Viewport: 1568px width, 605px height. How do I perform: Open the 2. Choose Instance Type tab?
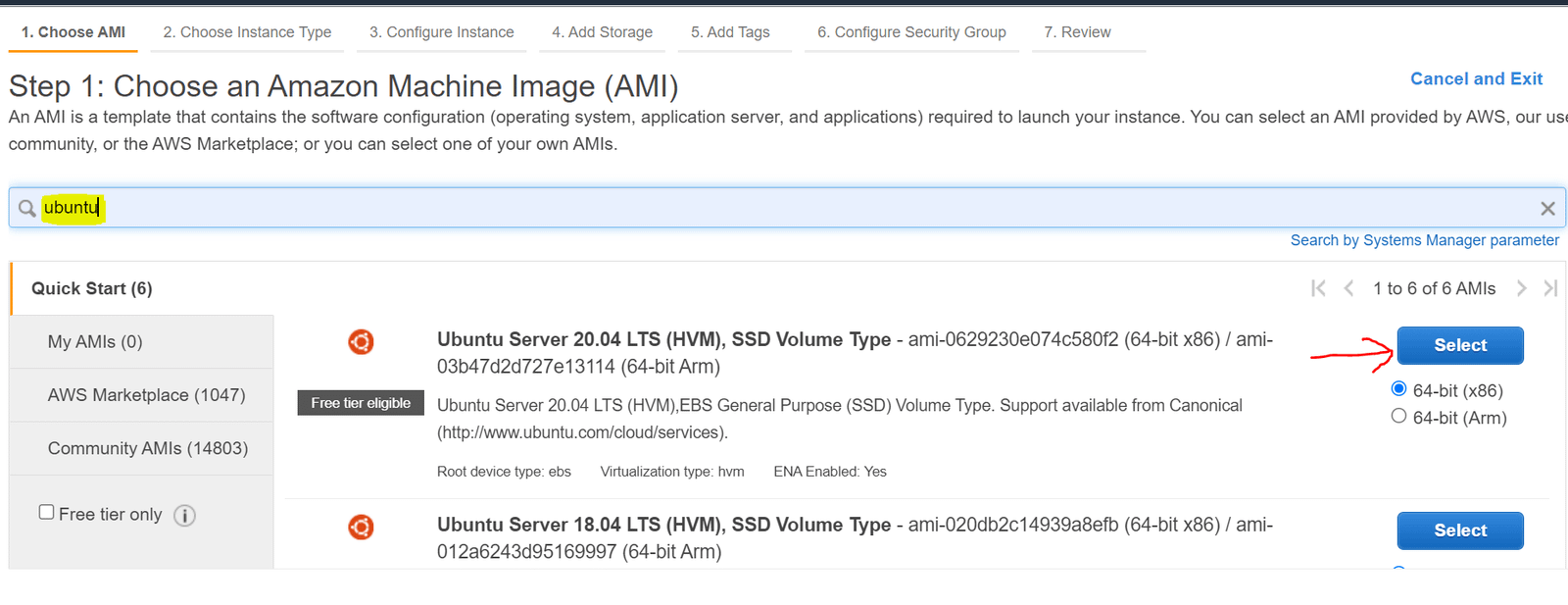(247, 32)
